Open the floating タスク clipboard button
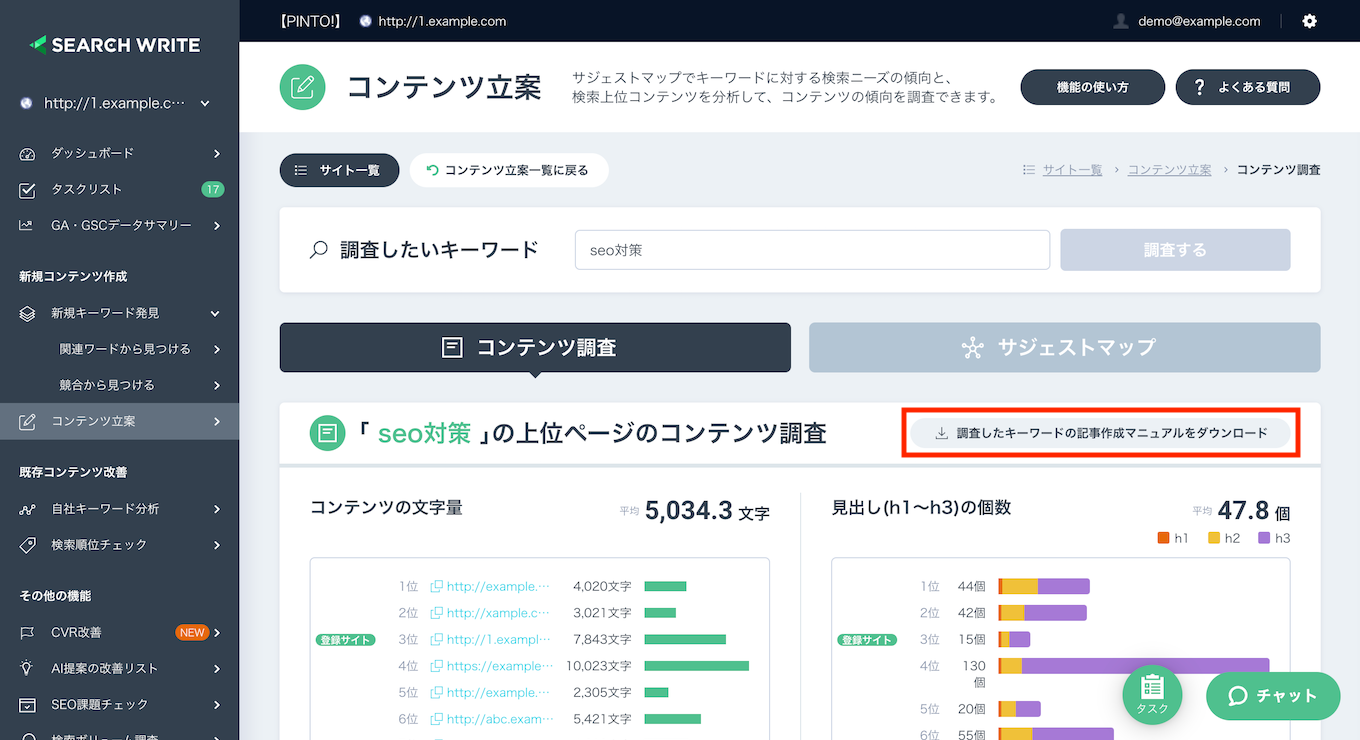 1152,693
